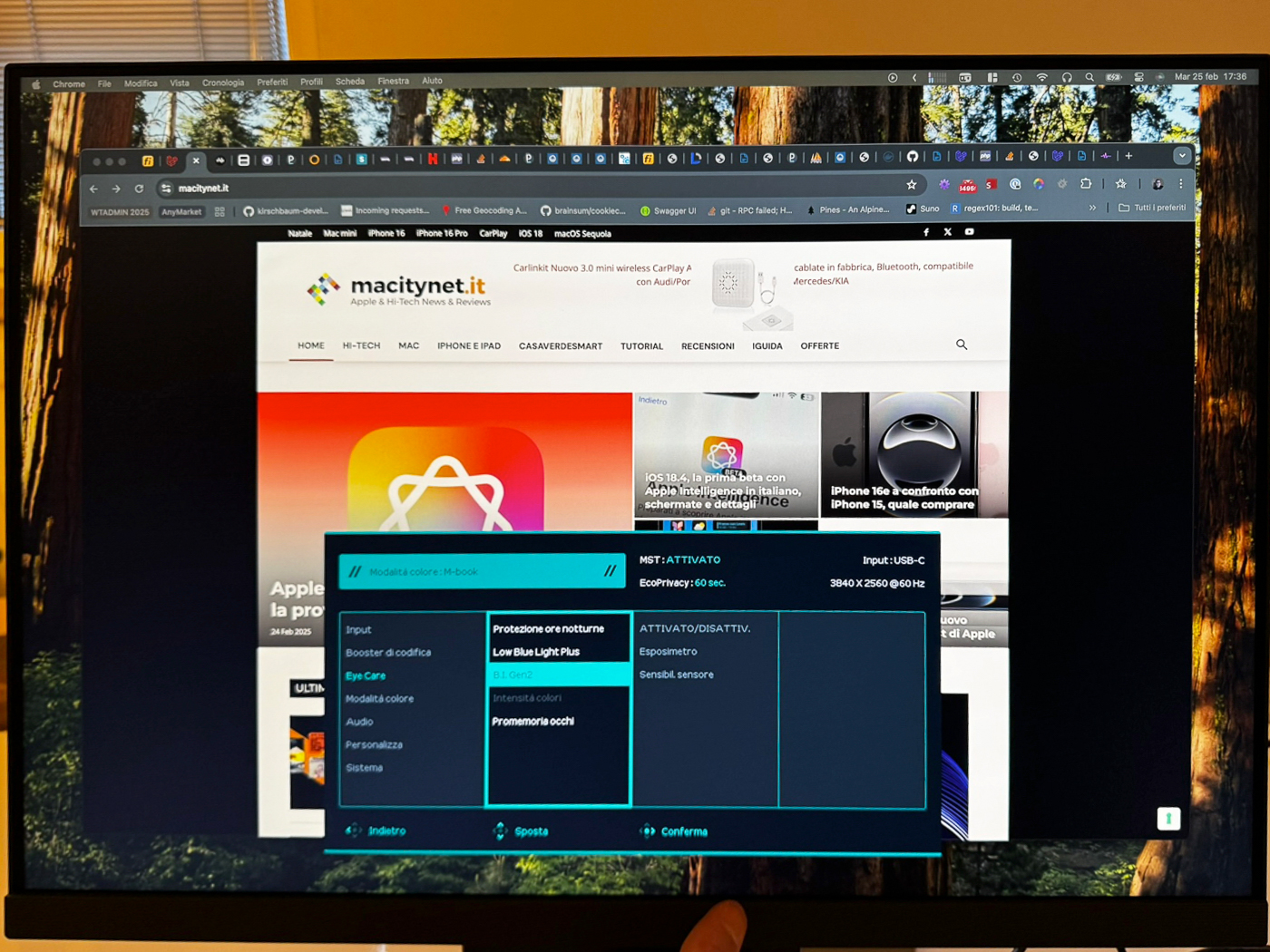Viewport: 1270px width, 952px height.
Task: Click the CarPlay topic link
Action: click(493, 233)
